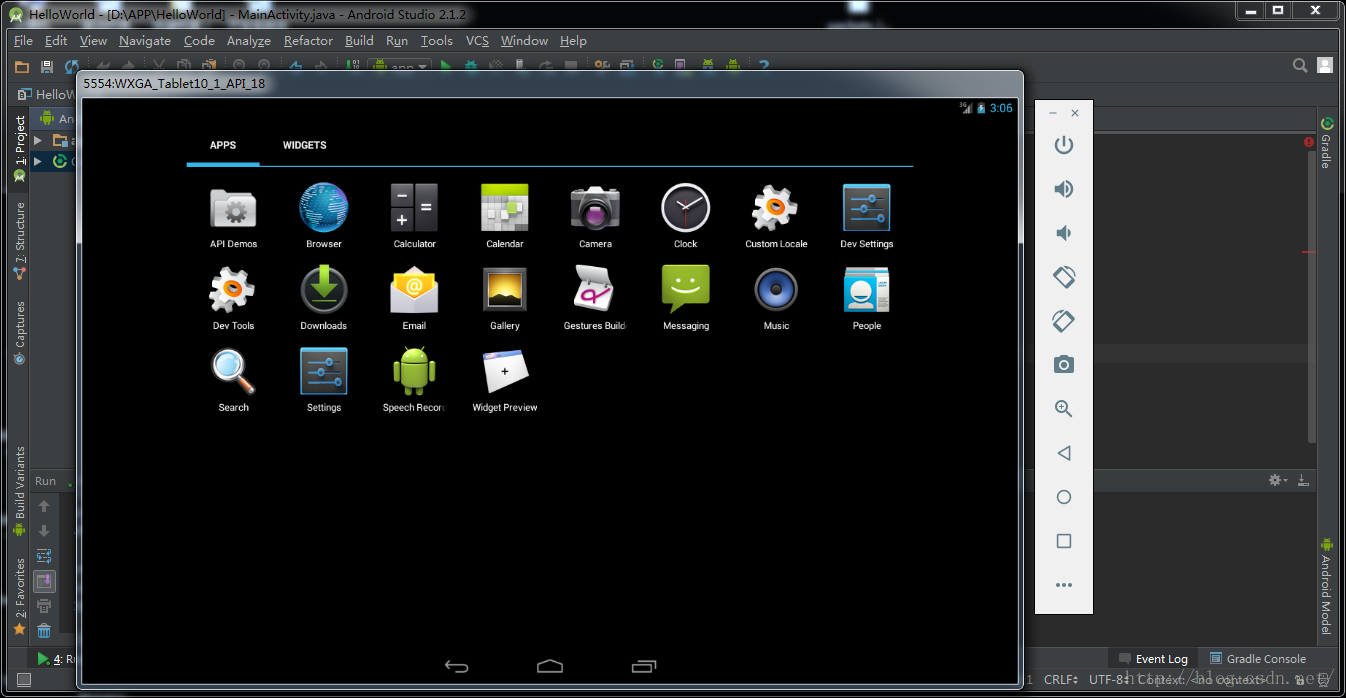Screen dimensions: 1346x698
Task: Switch to the WIDGETS tab
Action: [x=304, y=145]
